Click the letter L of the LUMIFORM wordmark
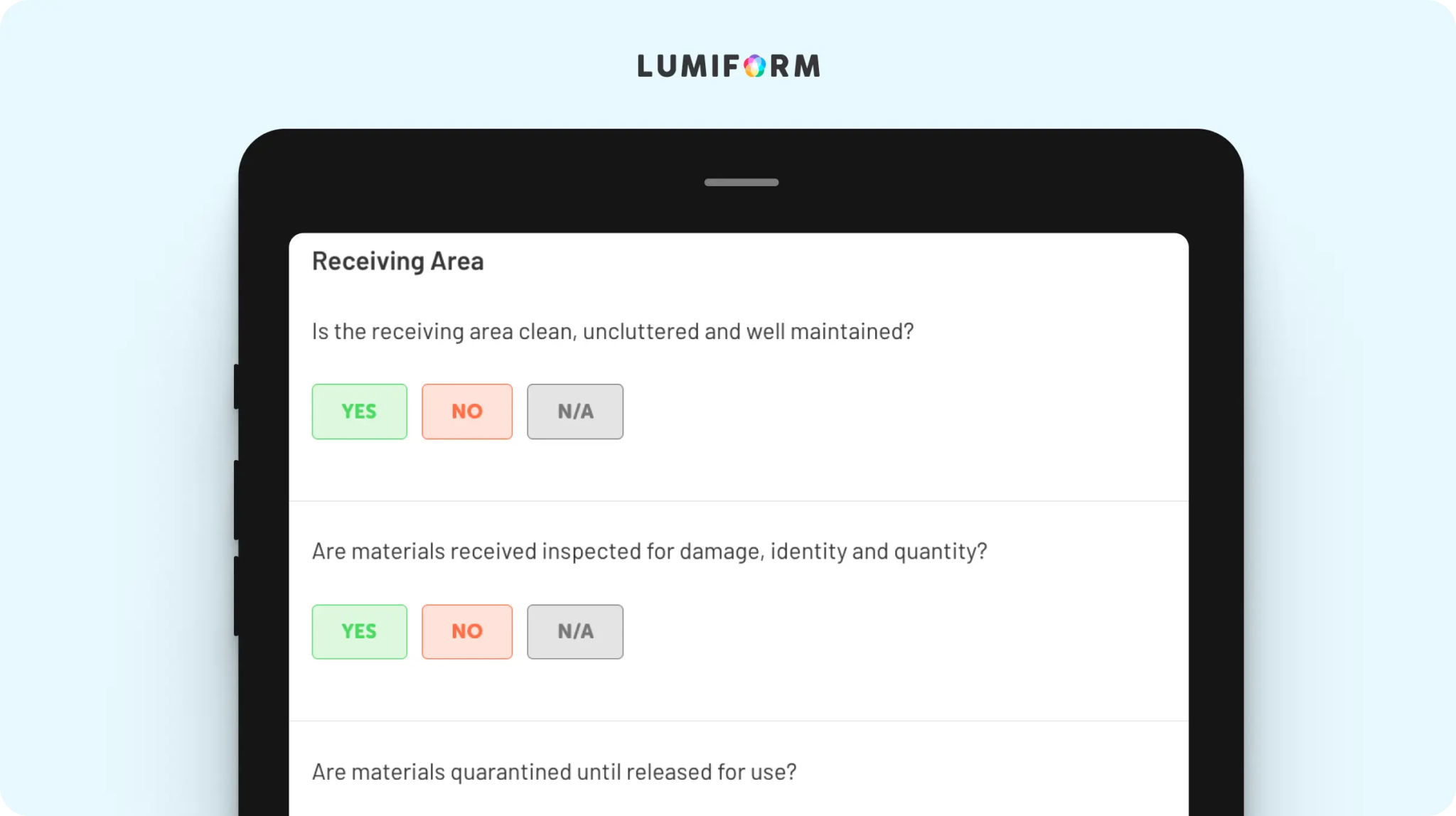The image size is (1456, 816). (x=646, y=66)
